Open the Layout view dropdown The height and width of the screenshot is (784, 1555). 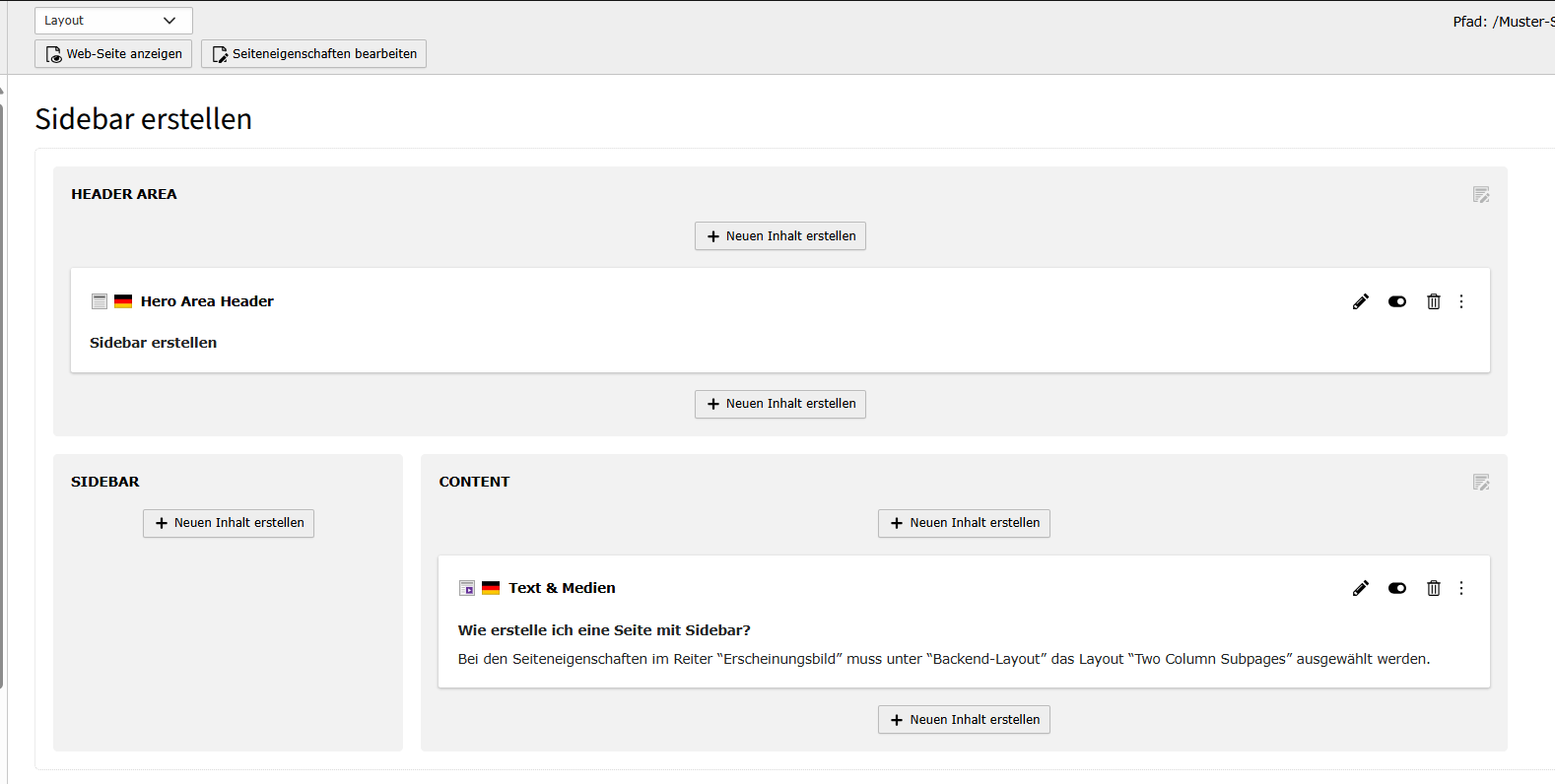pyautogui.click(x=113, y=21)
